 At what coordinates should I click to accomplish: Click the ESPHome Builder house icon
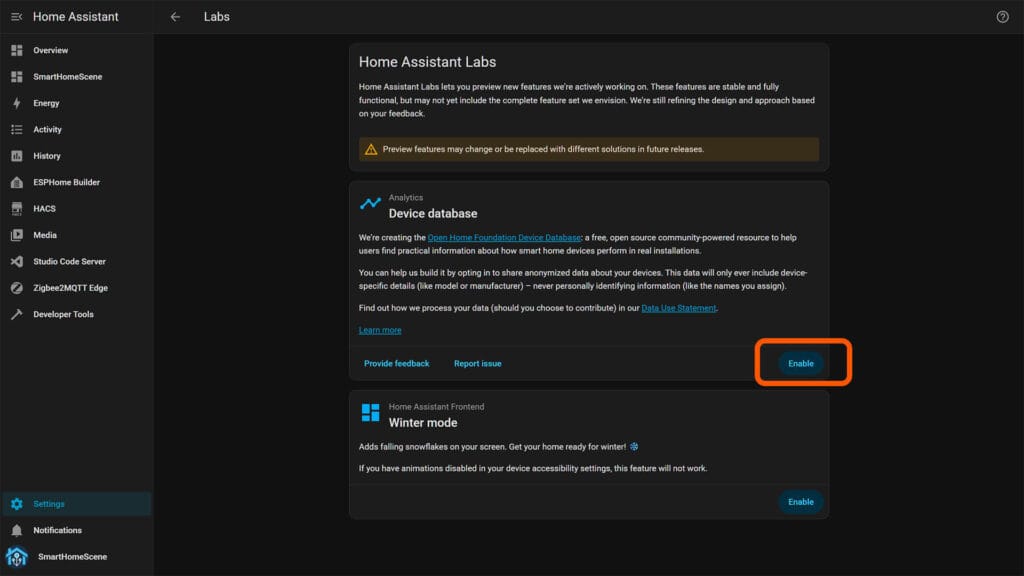pyautogui.click(x=17, y=182)
